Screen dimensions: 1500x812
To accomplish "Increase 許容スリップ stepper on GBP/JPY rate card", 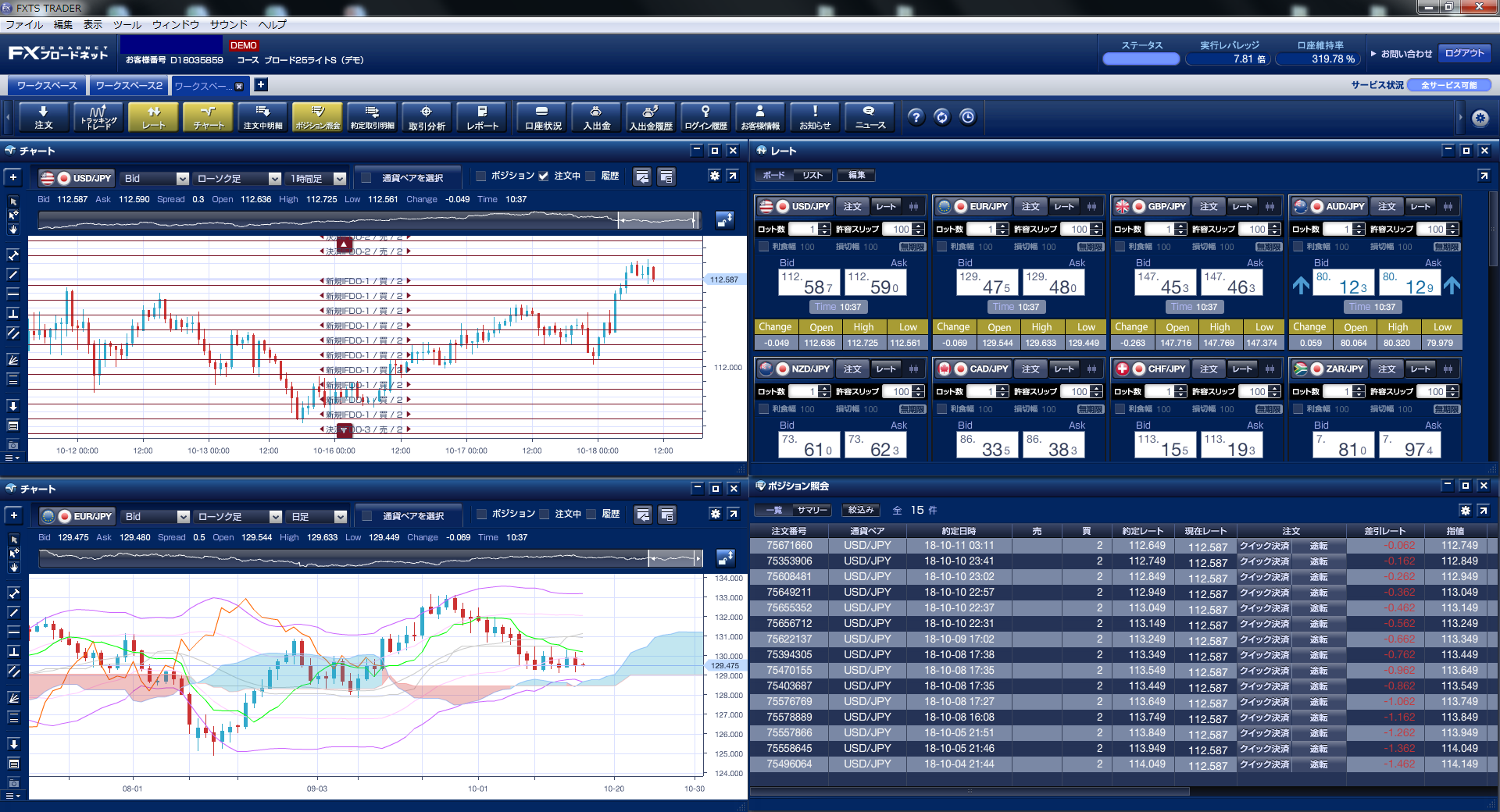I will [1274, 226].
